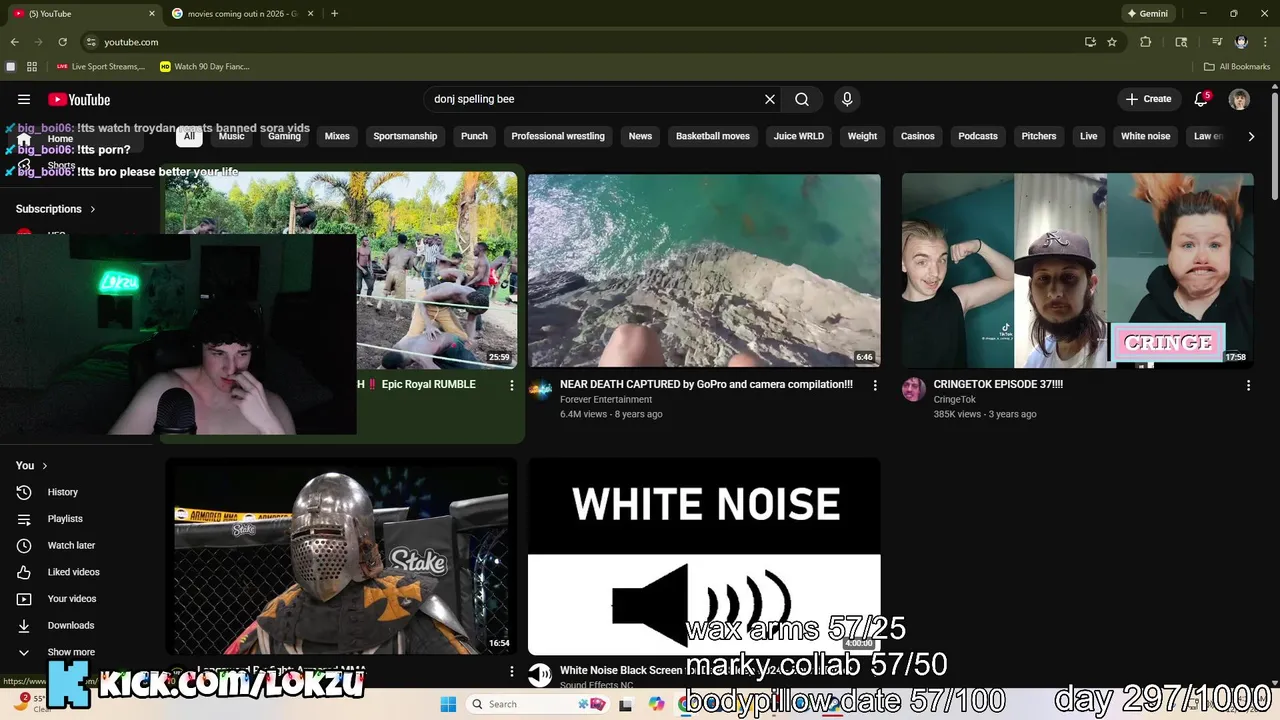Open Chrome apps grid shortcut
The height and width of the screenshot is (720, 1280).
[x=32, y=67]
